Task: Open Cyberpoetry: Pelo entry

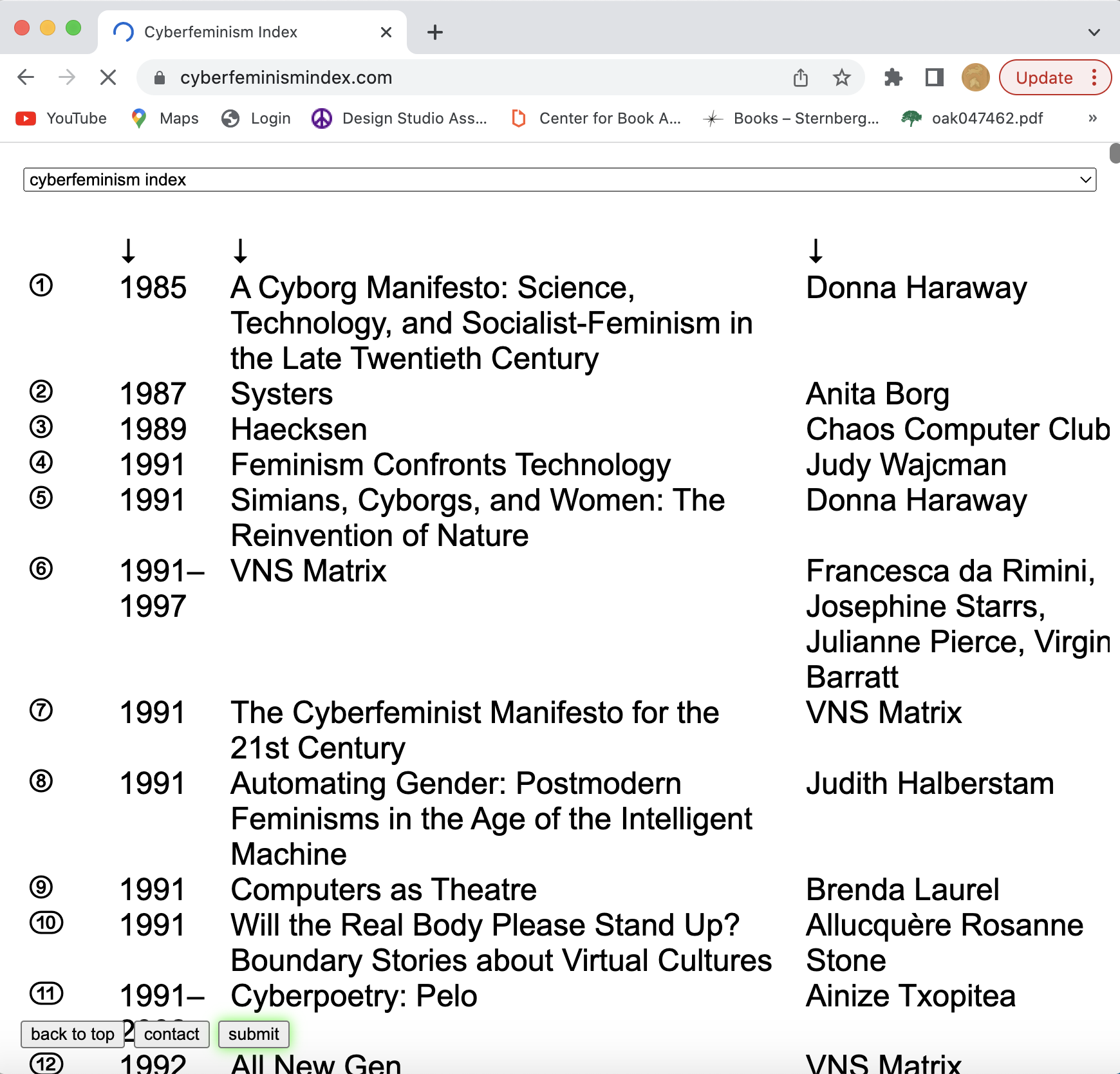Action: tap(354, 996)
